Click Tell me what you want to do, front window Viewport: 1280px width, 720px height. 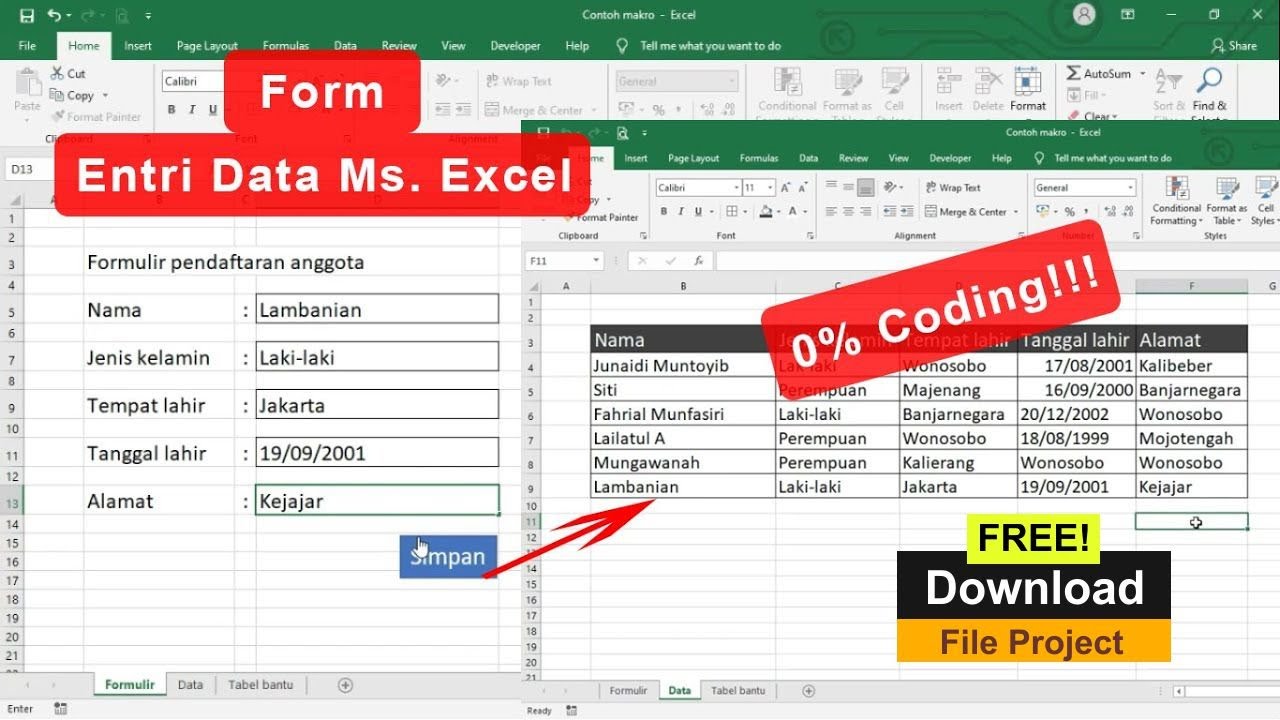[x=1103, y=158]
